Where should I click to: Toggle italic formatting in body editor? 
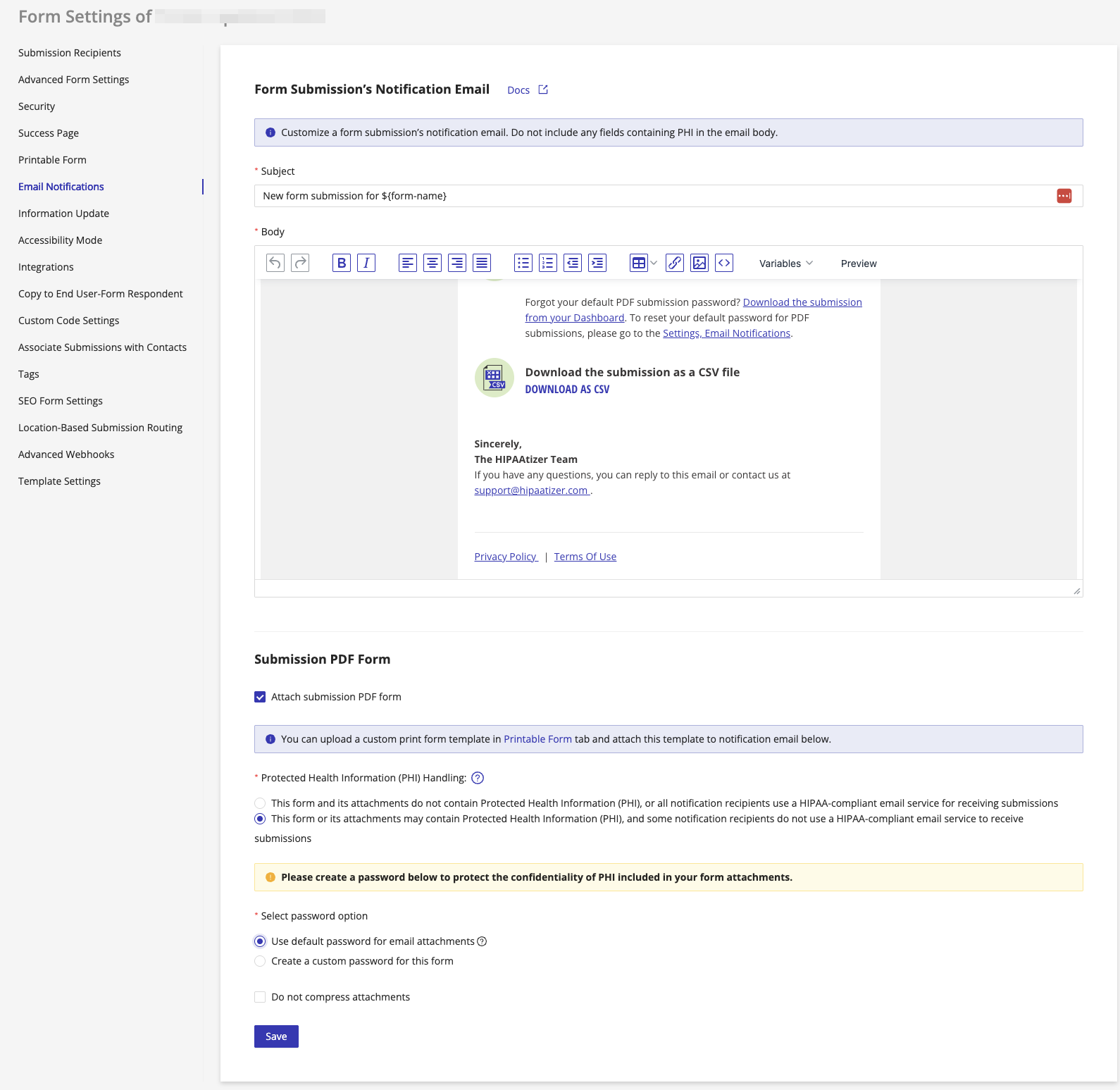[366, 263]
